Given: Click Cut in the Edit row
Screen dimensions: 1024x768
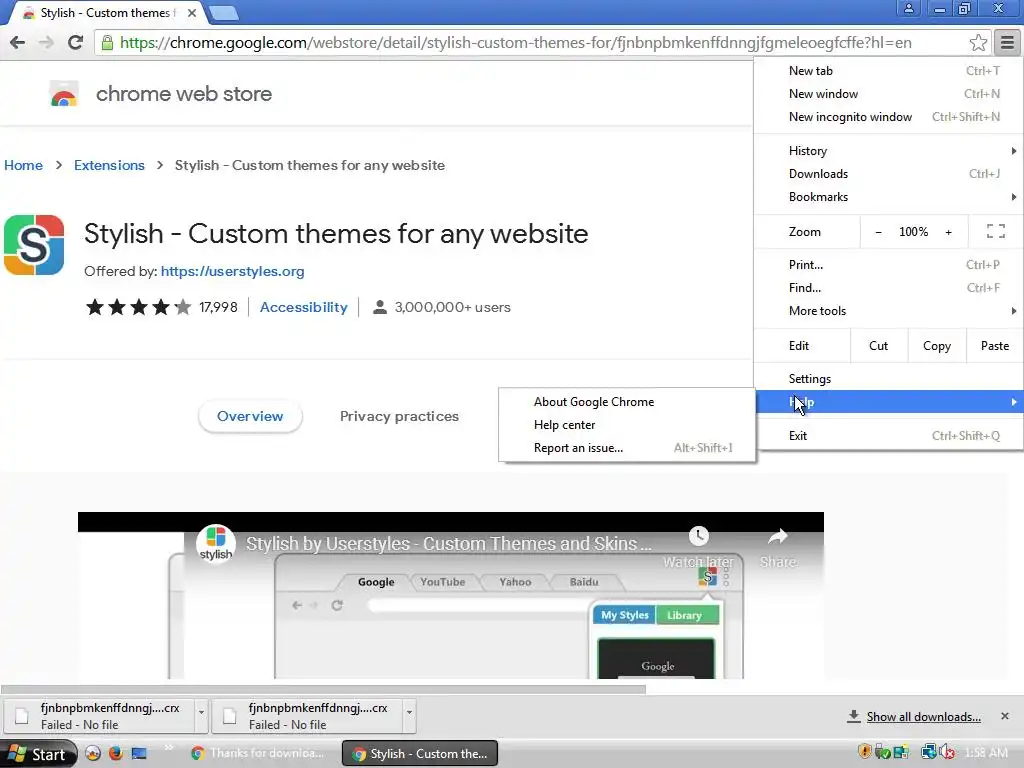Looking at the screenshot, I should click(x=878, y=345).
